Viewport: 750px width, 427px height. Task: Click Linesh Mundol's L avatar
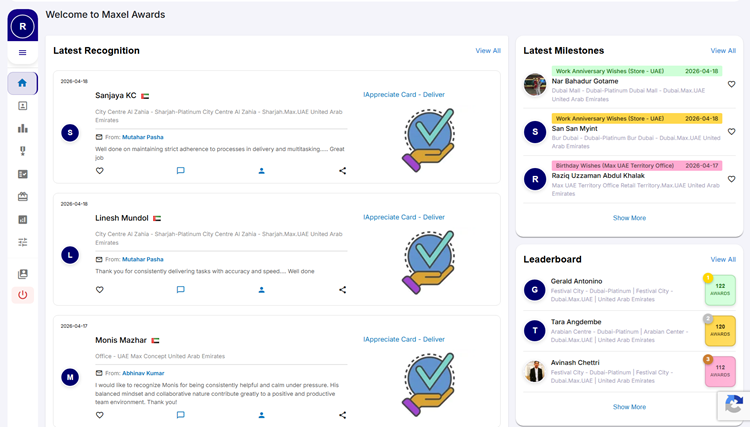[70, 255]
